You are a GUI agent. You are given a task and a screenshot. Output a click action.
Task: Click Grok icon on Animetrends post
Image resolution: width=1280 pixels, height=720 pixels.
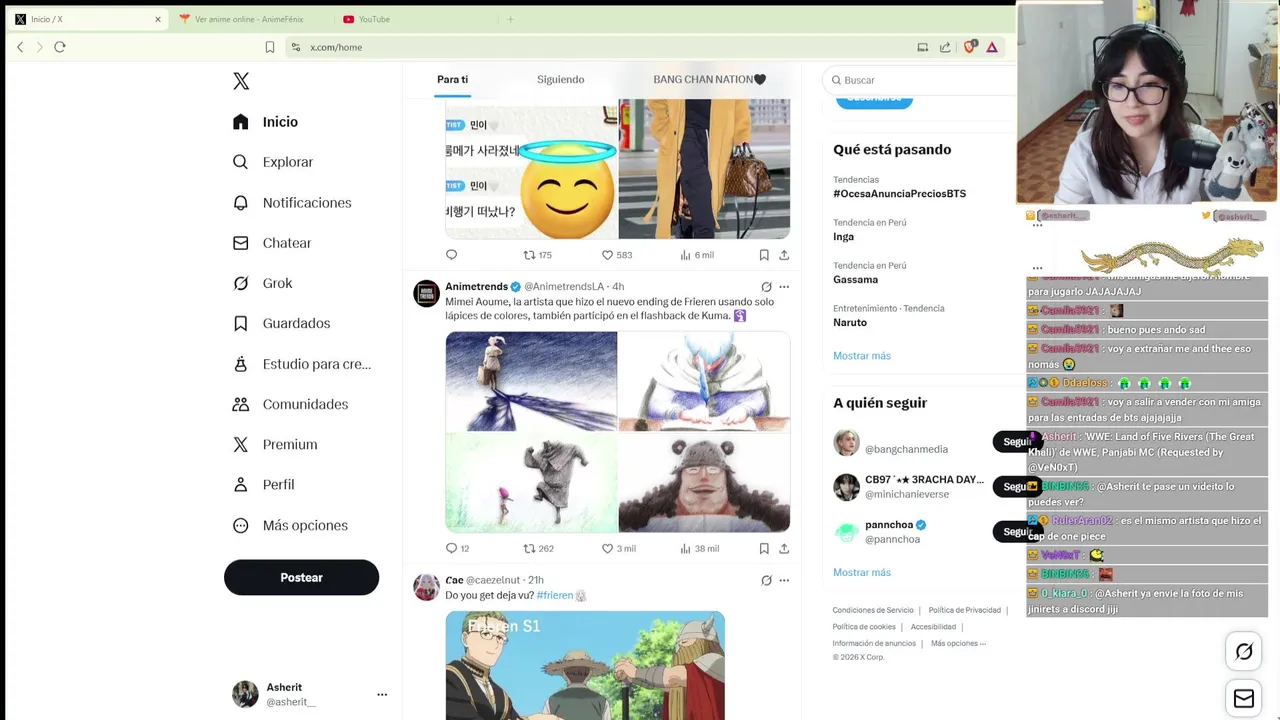(x=766, y=287)
